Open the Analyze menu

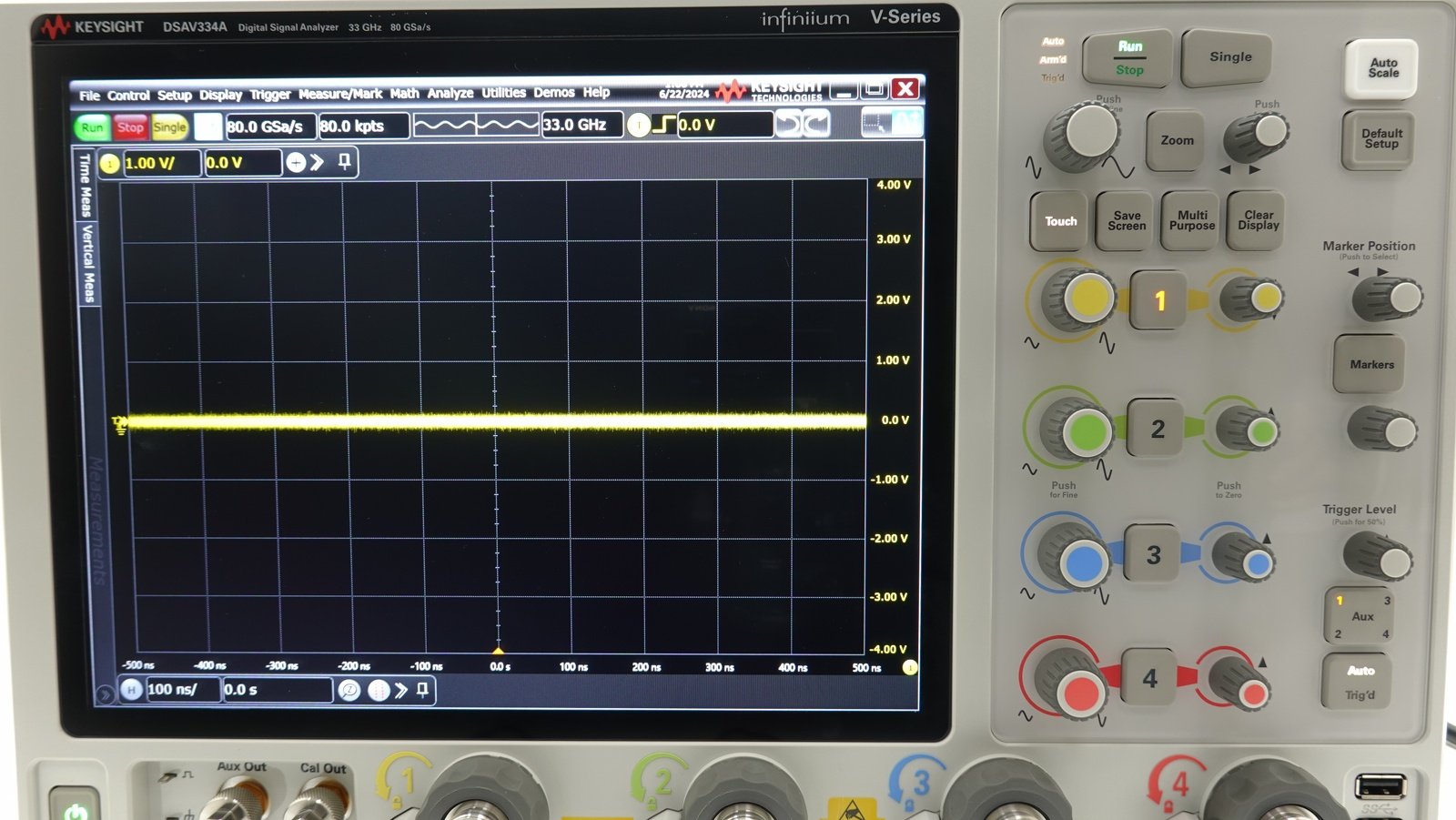tap(450, 93)
